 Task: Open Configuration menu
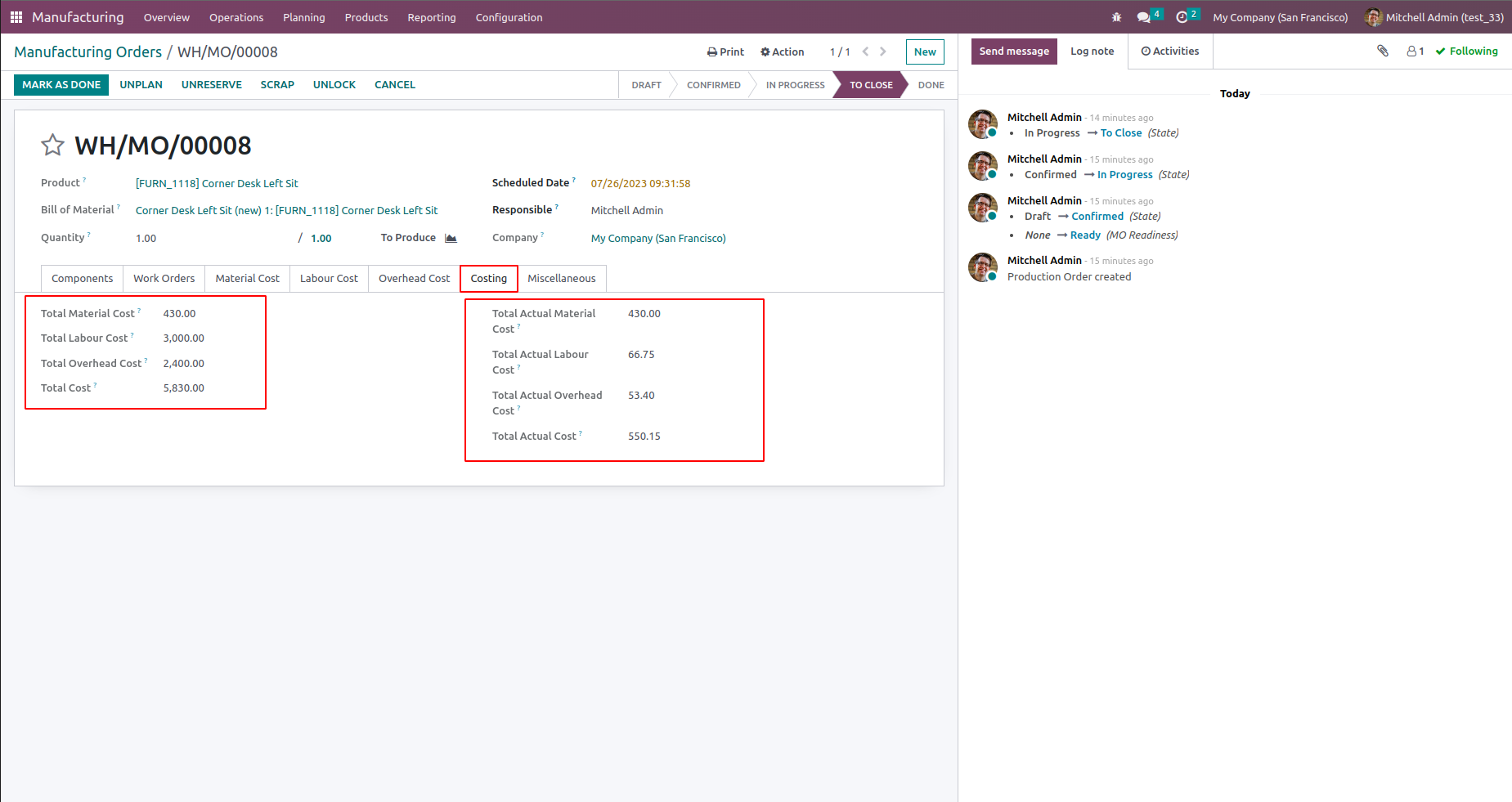509,17
